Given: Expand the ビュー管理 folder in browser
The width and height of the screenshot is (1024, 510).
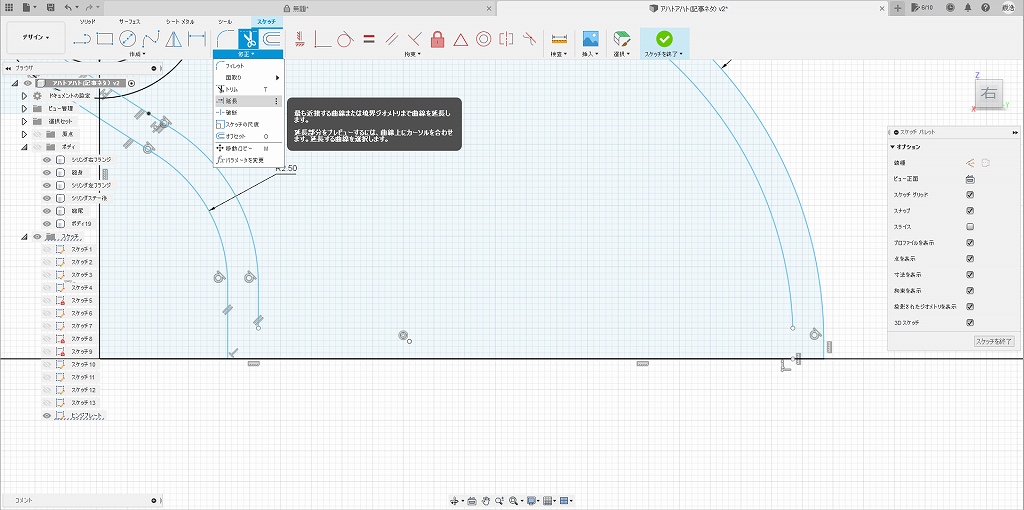Looking at the screenshot, I should 24,108.
